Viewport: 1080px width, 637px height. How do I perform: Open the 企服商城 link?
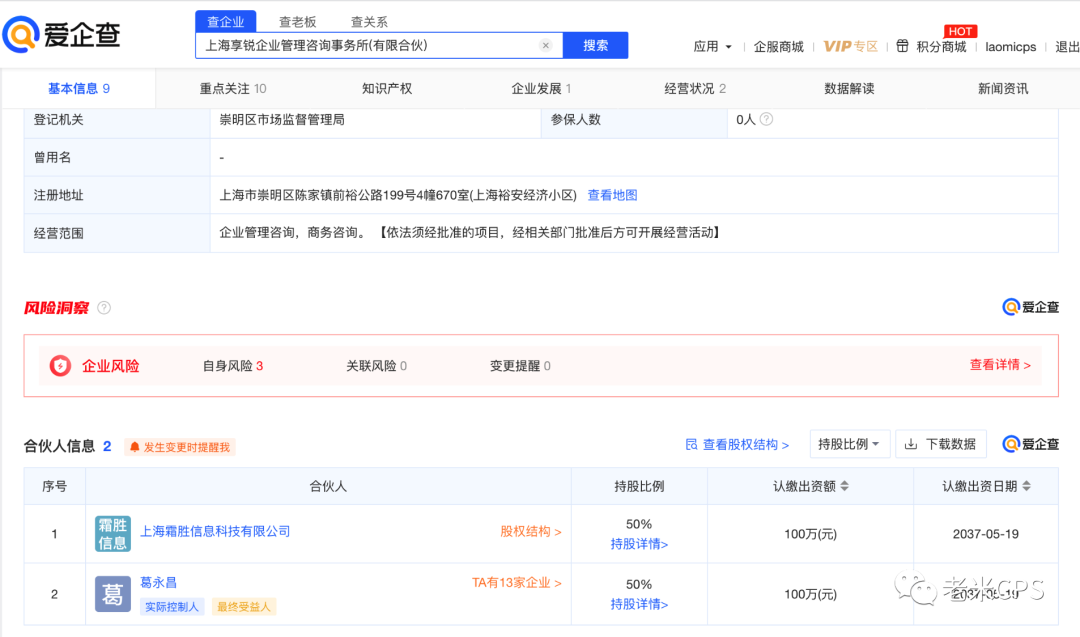click(x=778, y=47)
